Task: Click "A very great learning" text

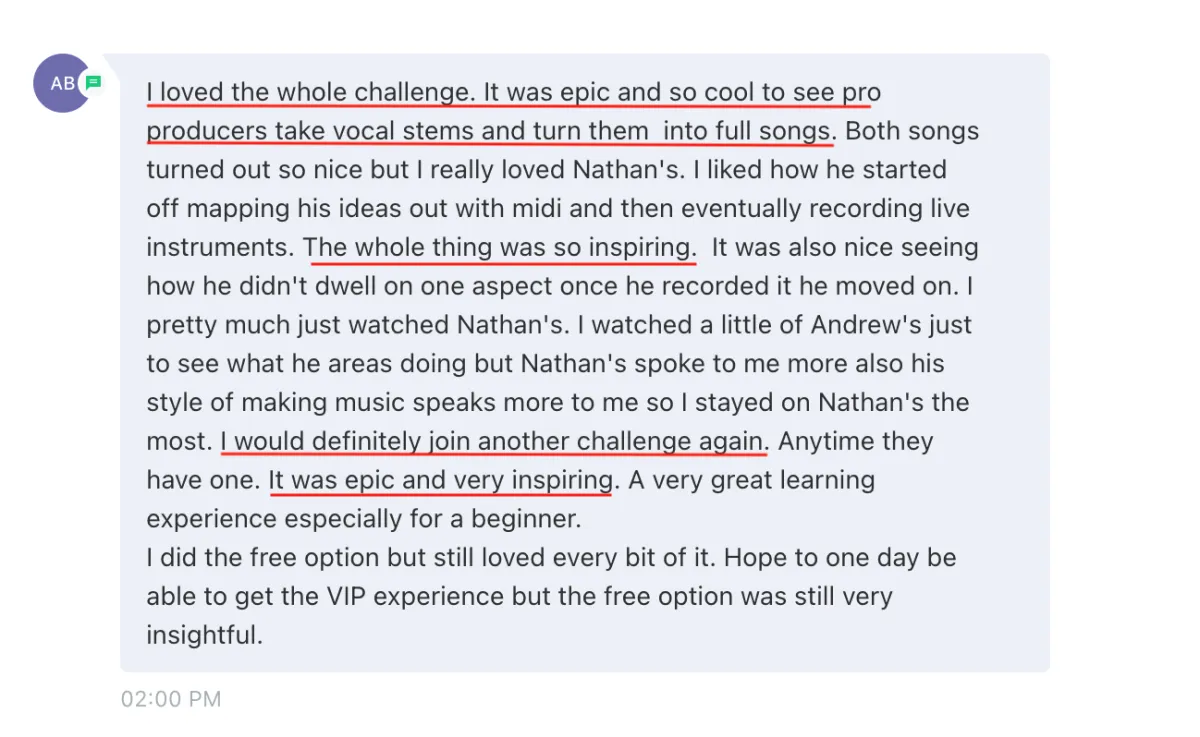Action: (751, 481)
